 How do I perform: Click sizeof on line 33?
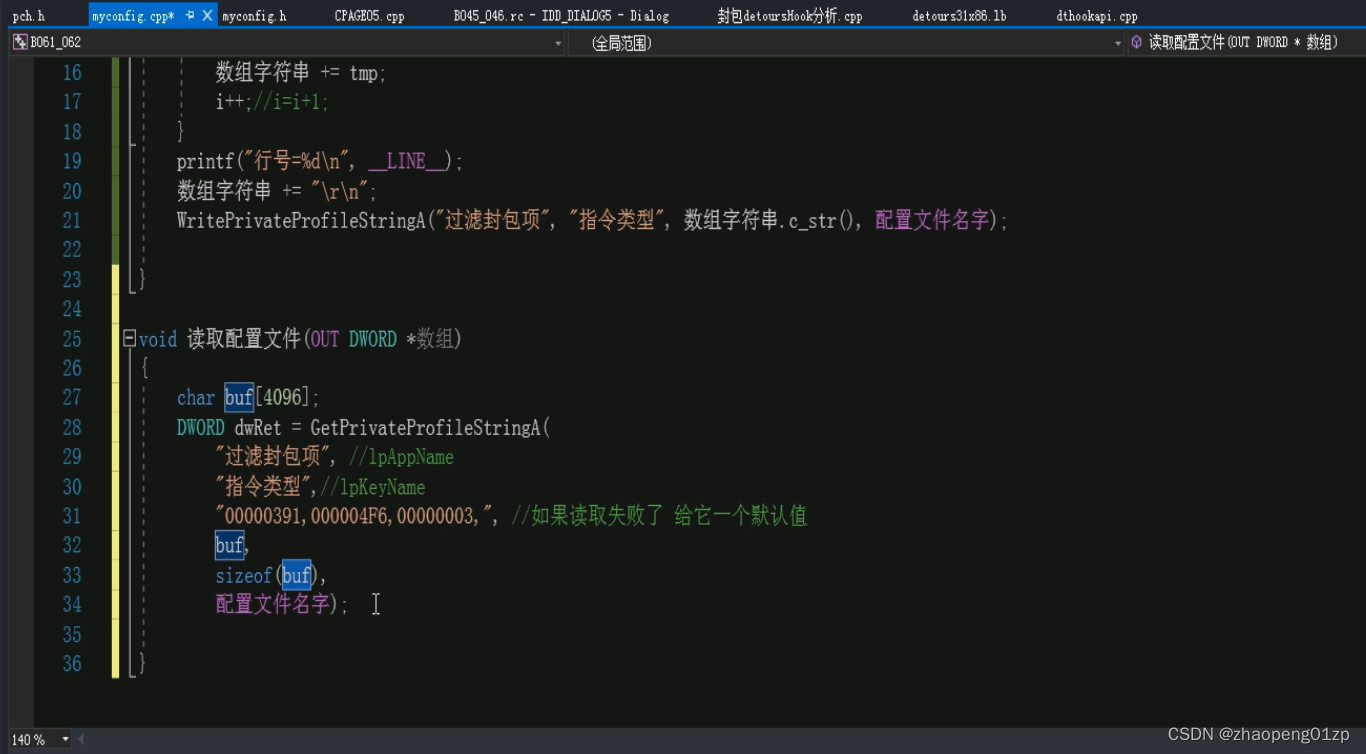coord(244,576)
